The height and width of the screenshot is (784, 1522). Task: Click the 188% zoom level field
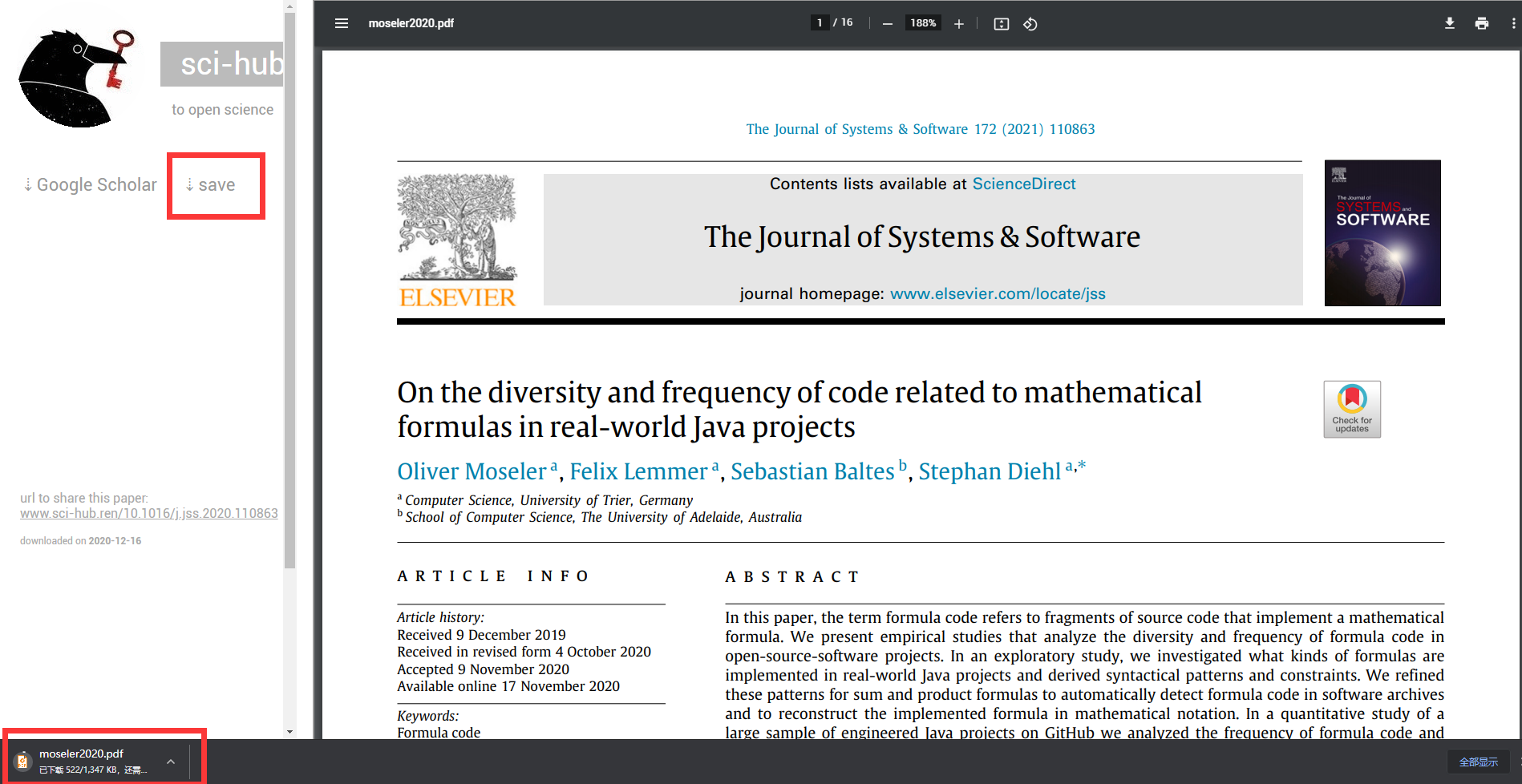point(923,23)
